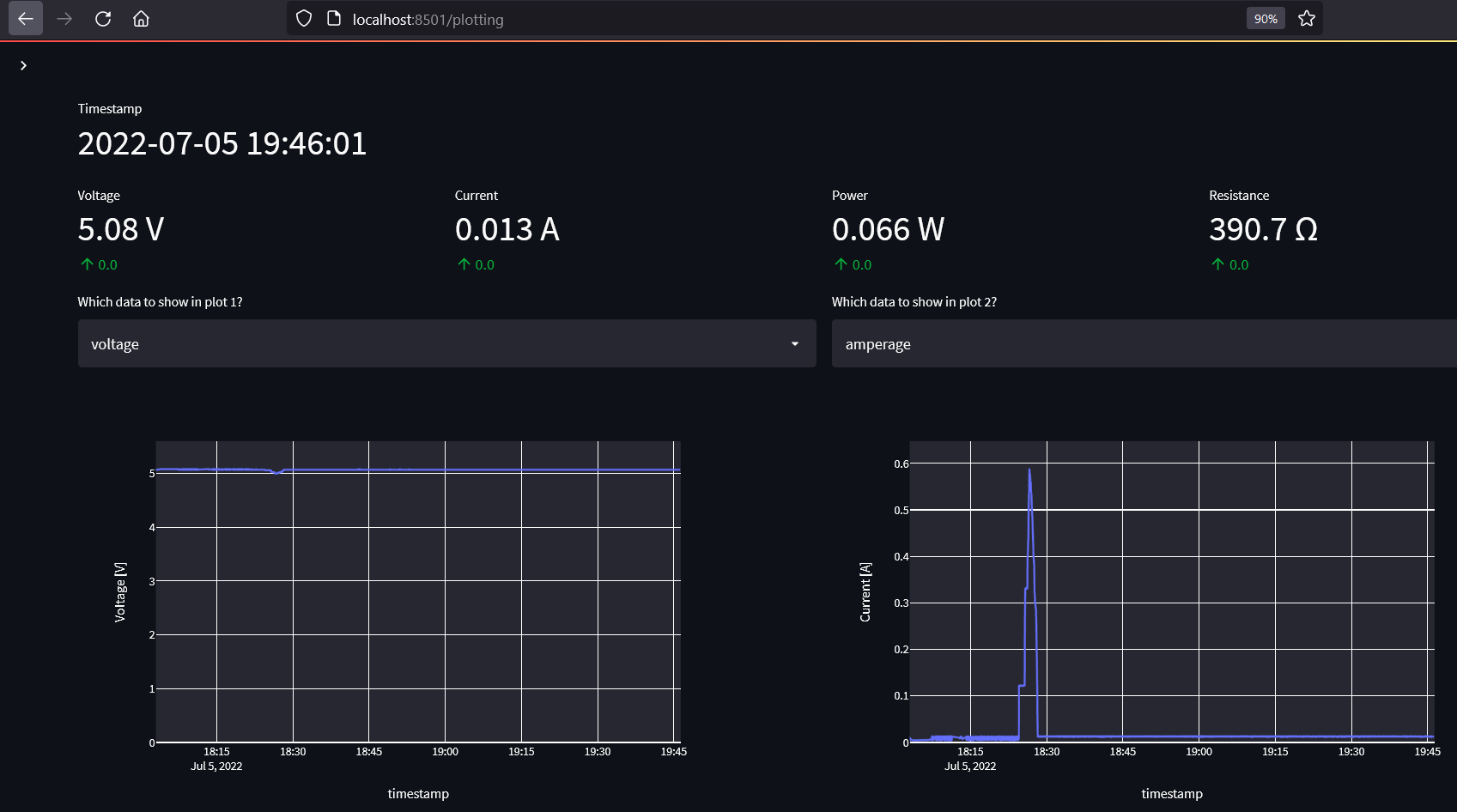Expand the collapsed Streamlit sidebar chevron
Image resolution: width=1457 pixels, height=812 pixels.
23,65
